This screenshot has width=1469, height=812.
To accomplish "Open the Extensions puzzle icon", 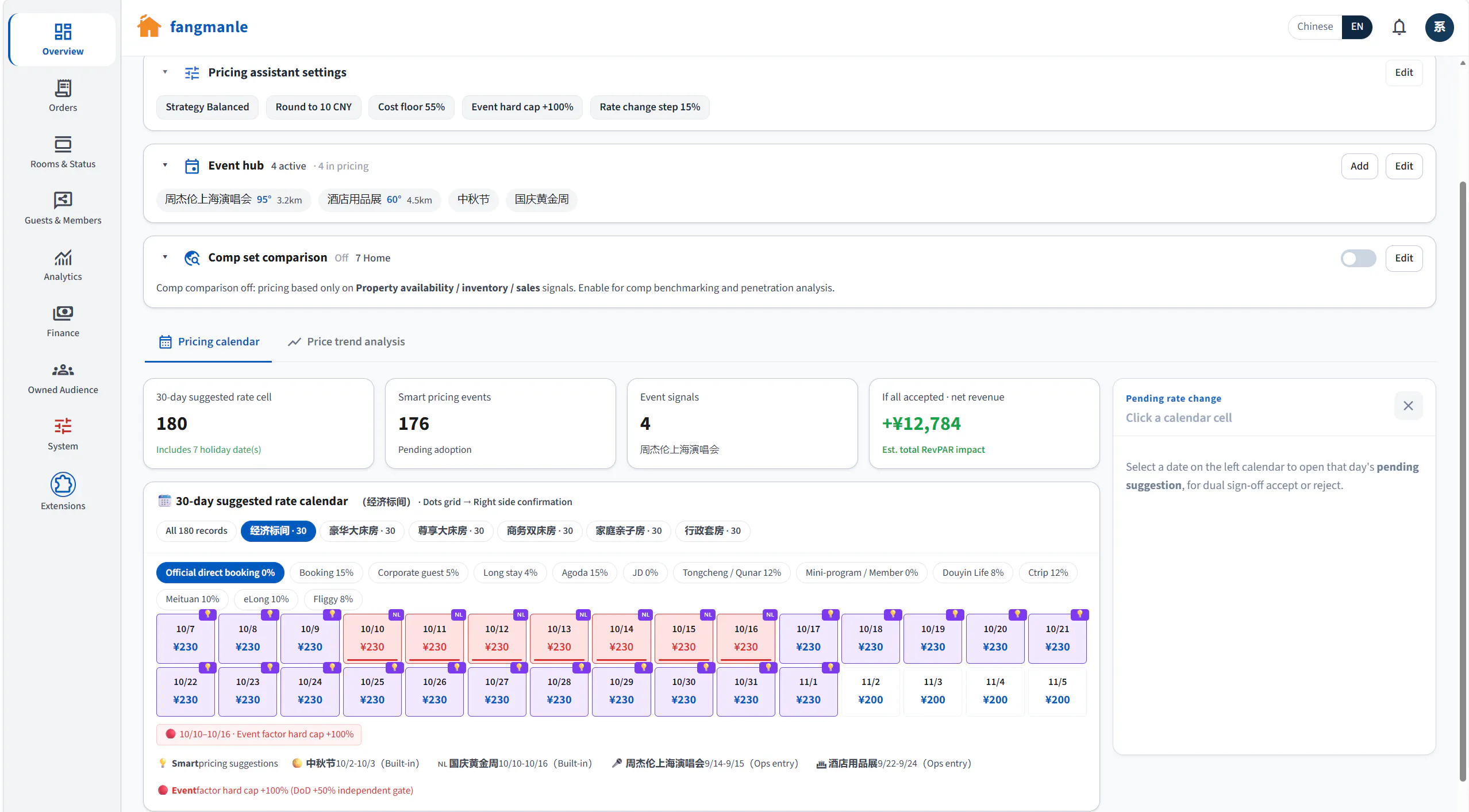I will (x=63, y=484).
